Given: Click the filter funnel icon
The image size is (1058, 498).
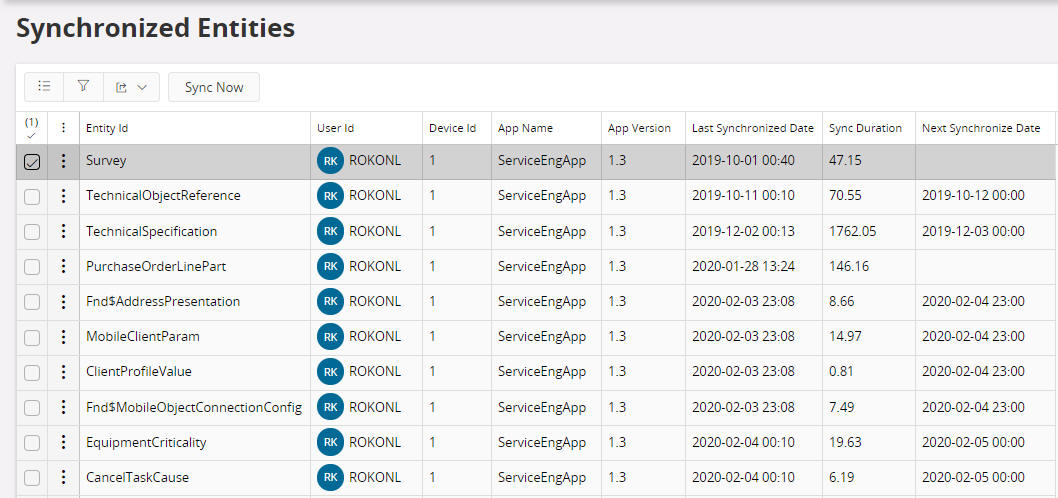Looking at the screenshot, I should point(84,87).
